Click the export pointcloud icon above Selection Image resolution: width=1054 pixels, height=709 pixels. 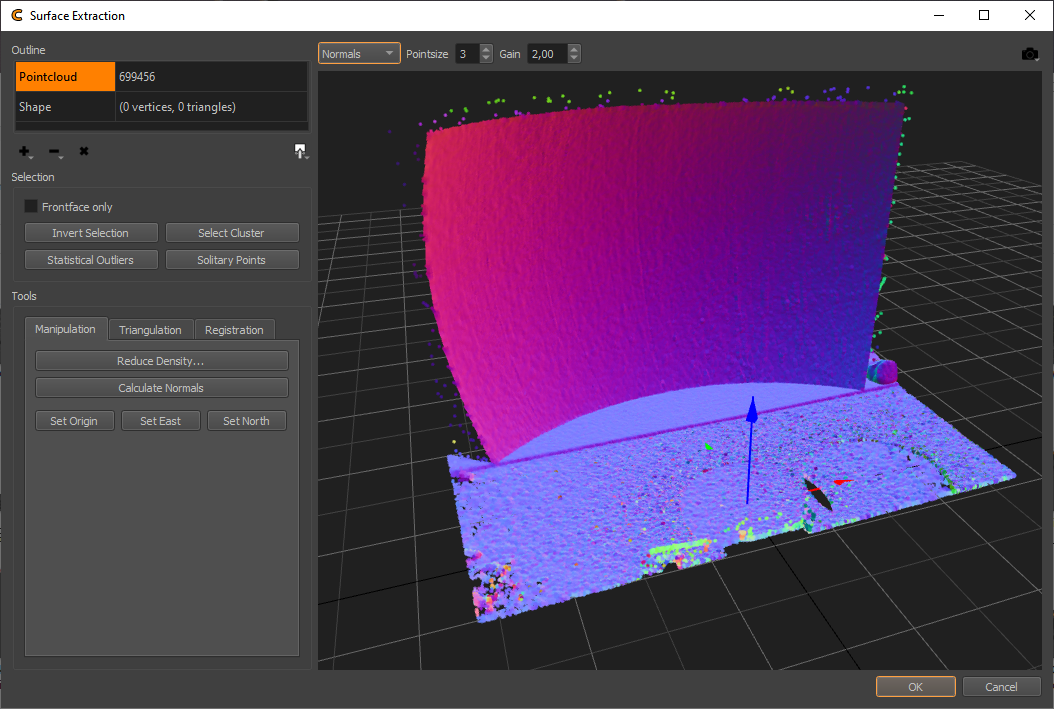click(299, 149)
